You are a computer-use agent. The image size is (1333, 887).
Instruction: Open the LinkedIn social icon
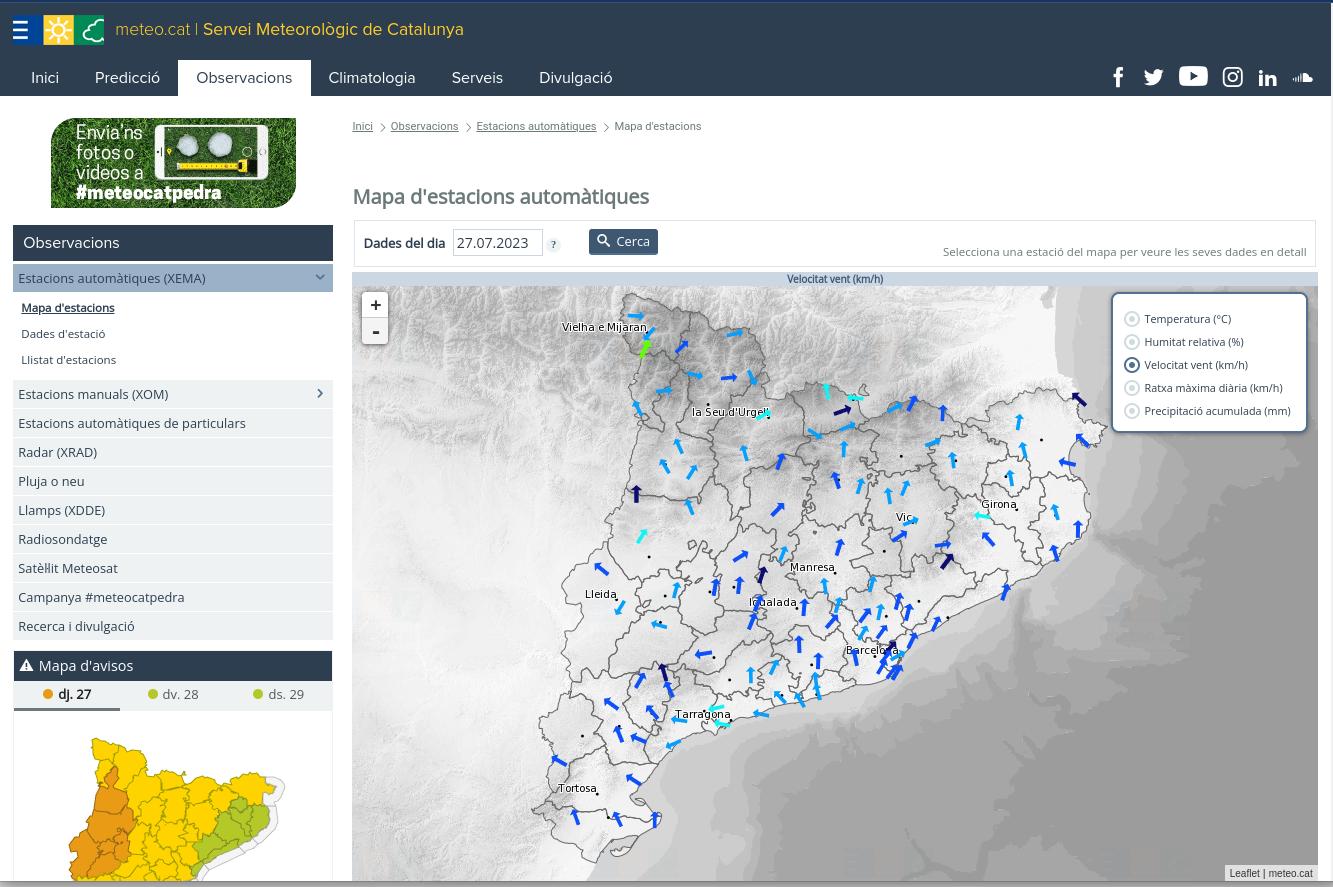1267,78
